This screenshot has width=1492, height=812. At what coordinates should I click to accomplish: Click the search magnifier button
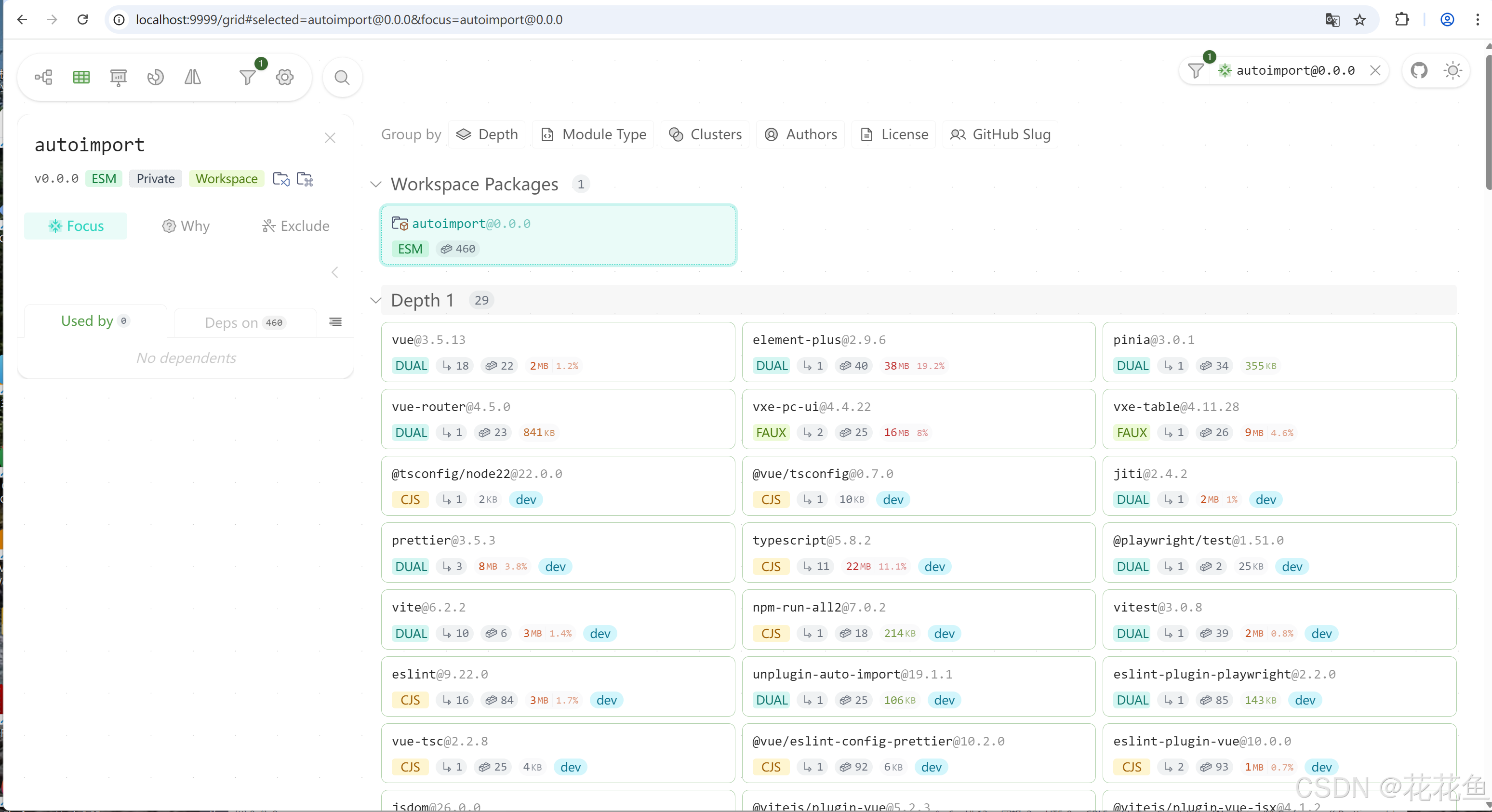[x=342, y=77]
